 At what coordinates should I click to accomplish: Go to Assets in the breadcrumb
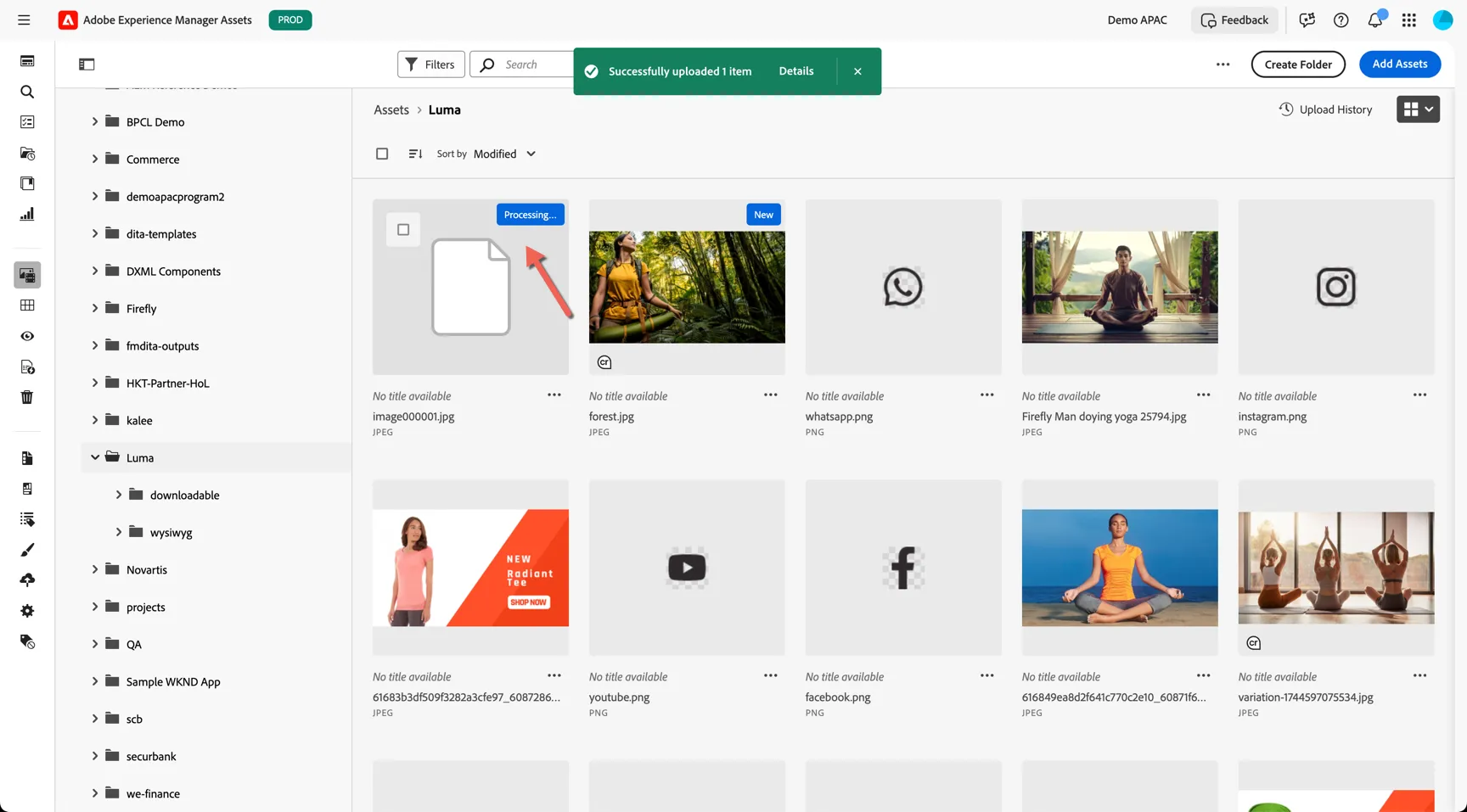(391, 109)
